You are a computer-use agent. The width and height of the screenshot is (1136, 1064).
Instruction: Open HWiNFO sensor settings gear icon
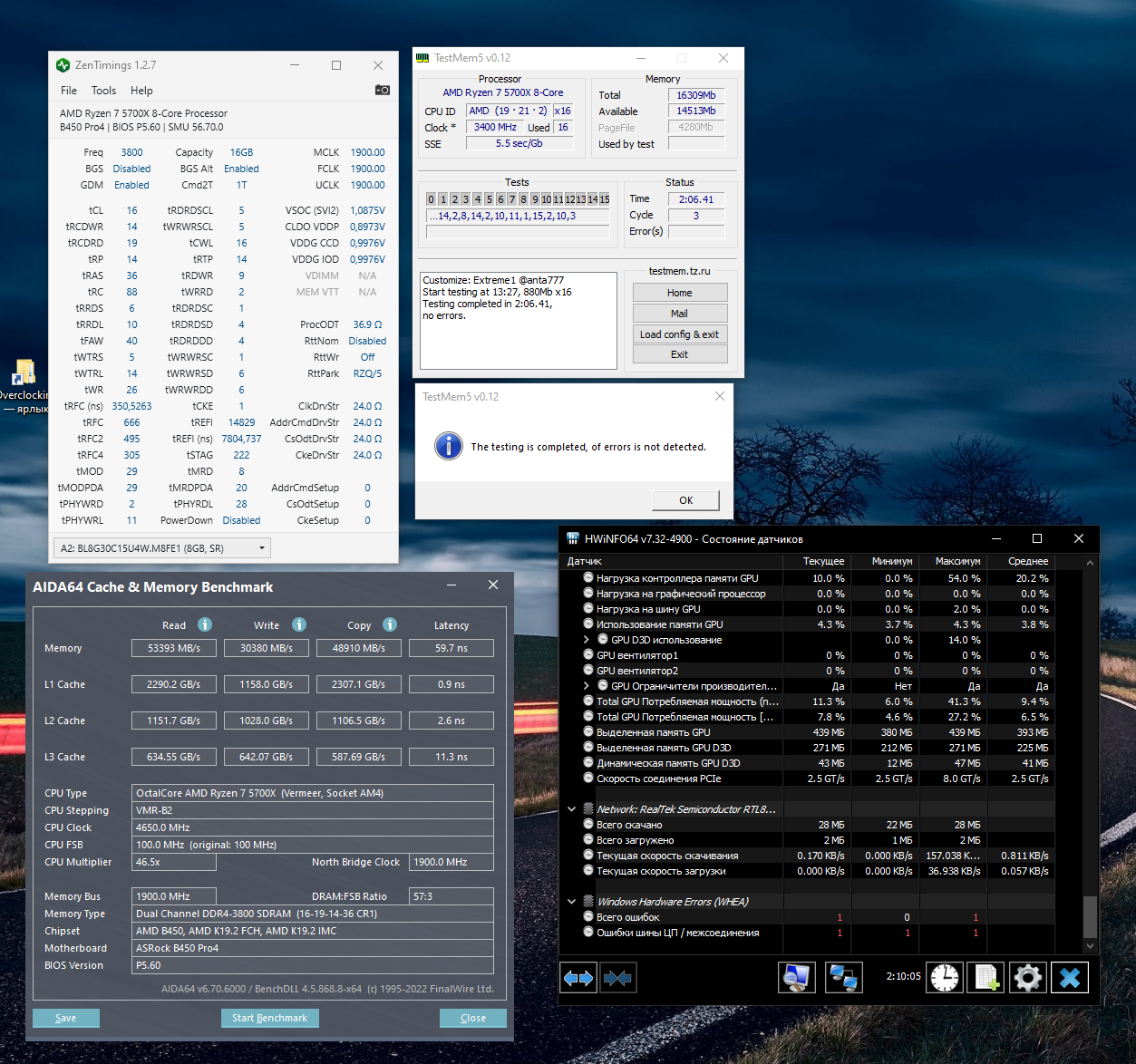pyautogui.click(x=1028, y=978)
